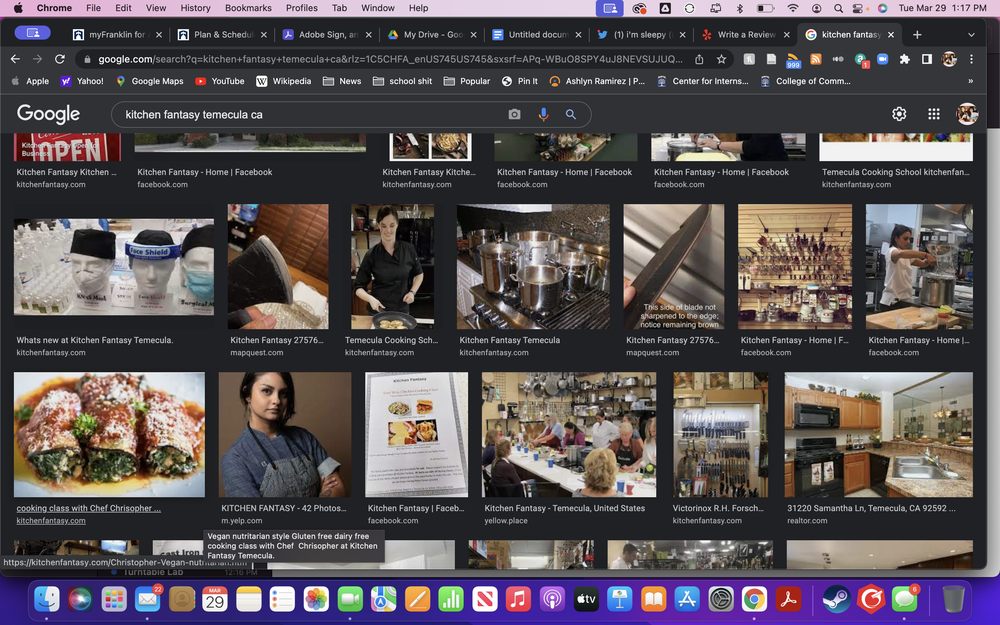
Task: Open the face shield mannequins image thumbnail
Action: click(113, 268)
